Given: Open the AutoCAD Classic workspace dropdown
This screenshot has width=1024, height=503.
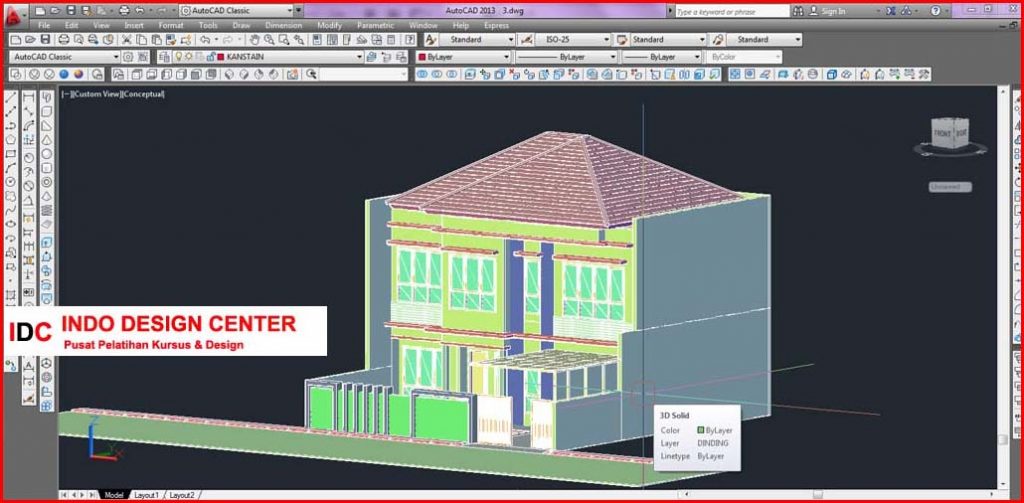Looking at the screenshot, I should (x=65, y=57).
